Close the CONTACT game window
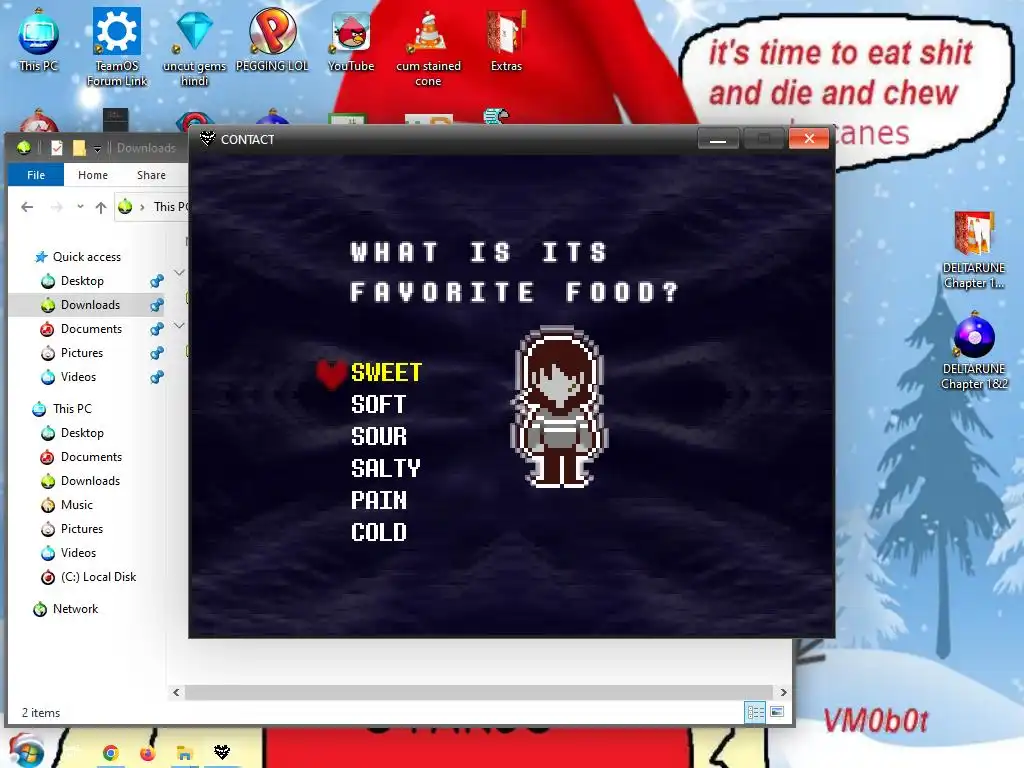 coord(808,138)
